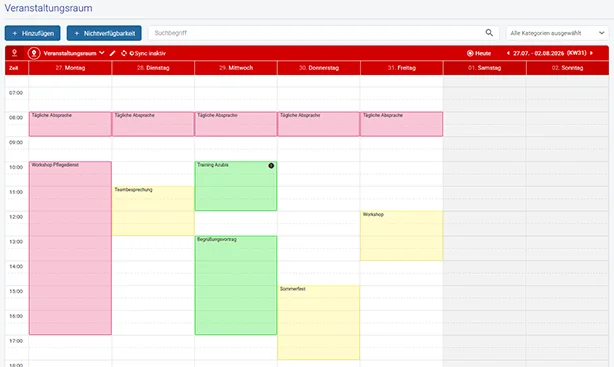Open the Alle Kategorien ausgewählt dropdown
This screenshot has height=367, width=614.
click(x=557, y=33)
